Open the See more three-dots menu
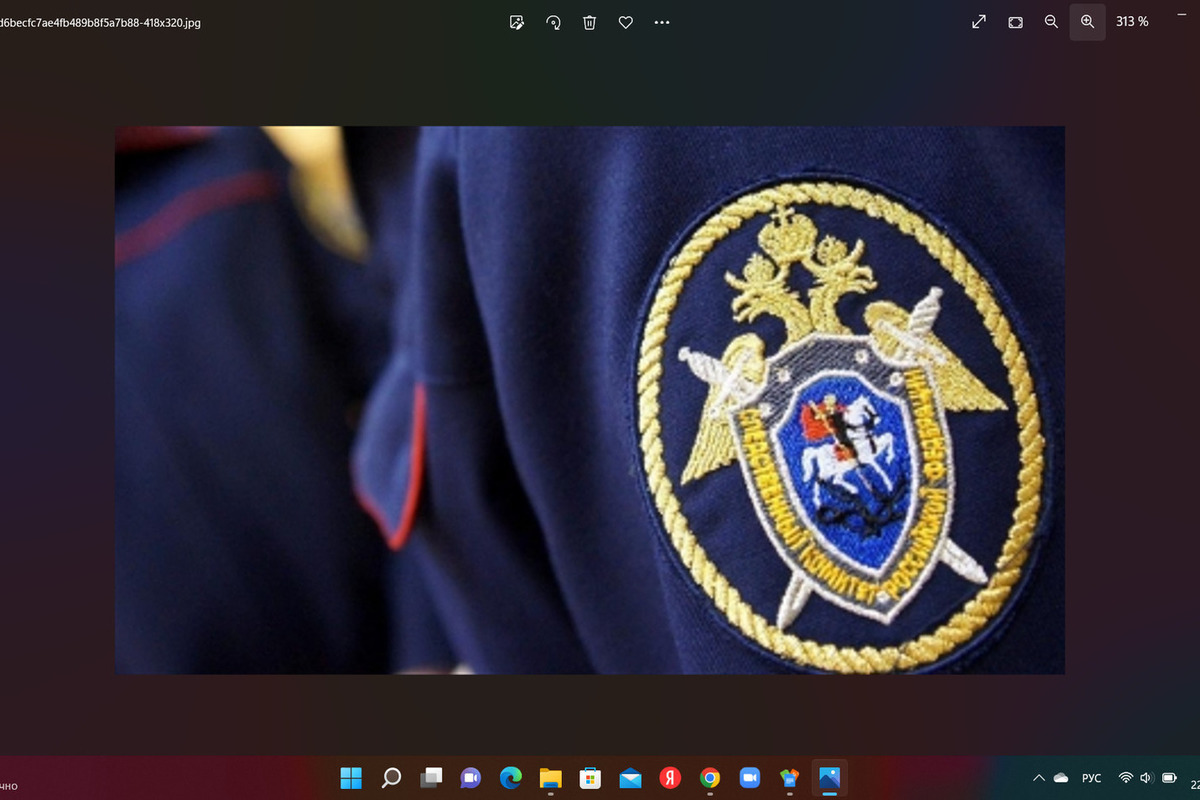This screenshot has width=1200, height=800. (x=662, y=22)
